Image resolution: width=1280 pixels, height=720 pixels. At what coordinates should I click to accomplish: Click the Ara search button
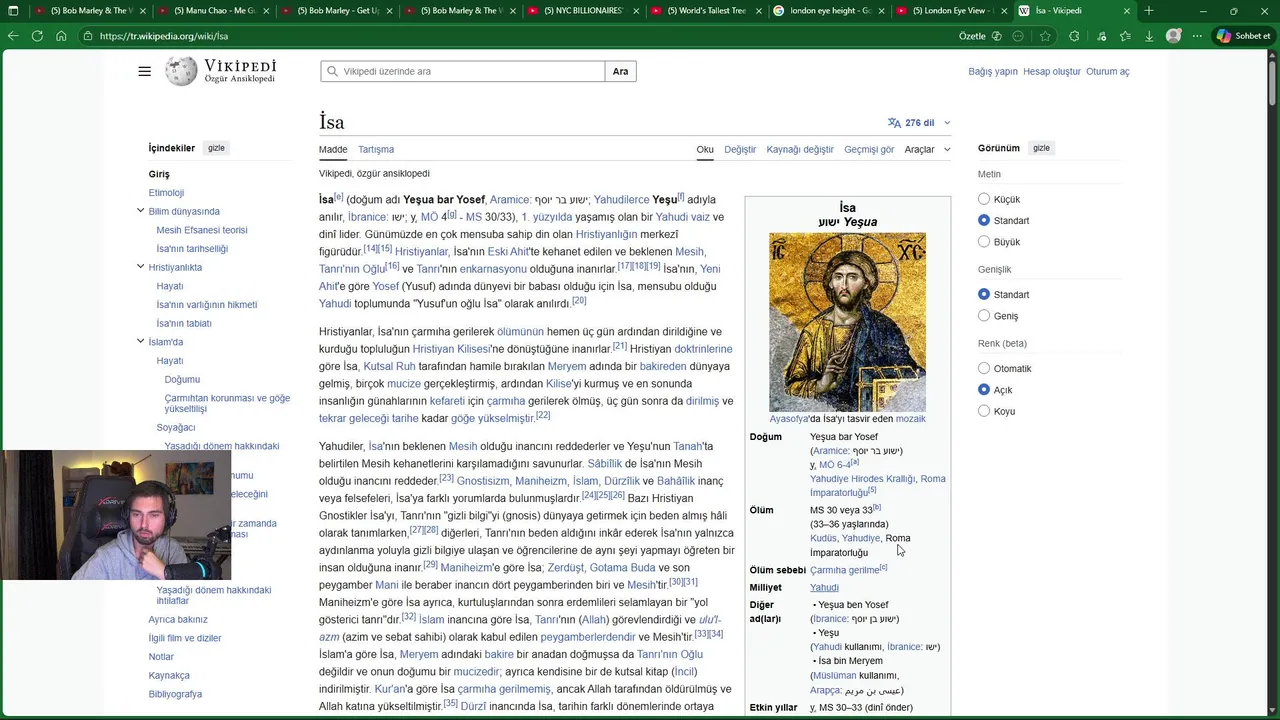[x=620, y=72]
